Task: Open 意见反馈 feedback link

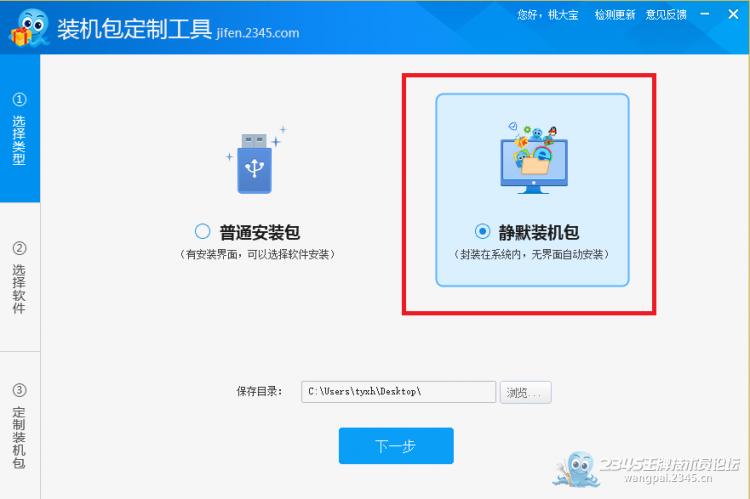Action: (x=666, y=15)
